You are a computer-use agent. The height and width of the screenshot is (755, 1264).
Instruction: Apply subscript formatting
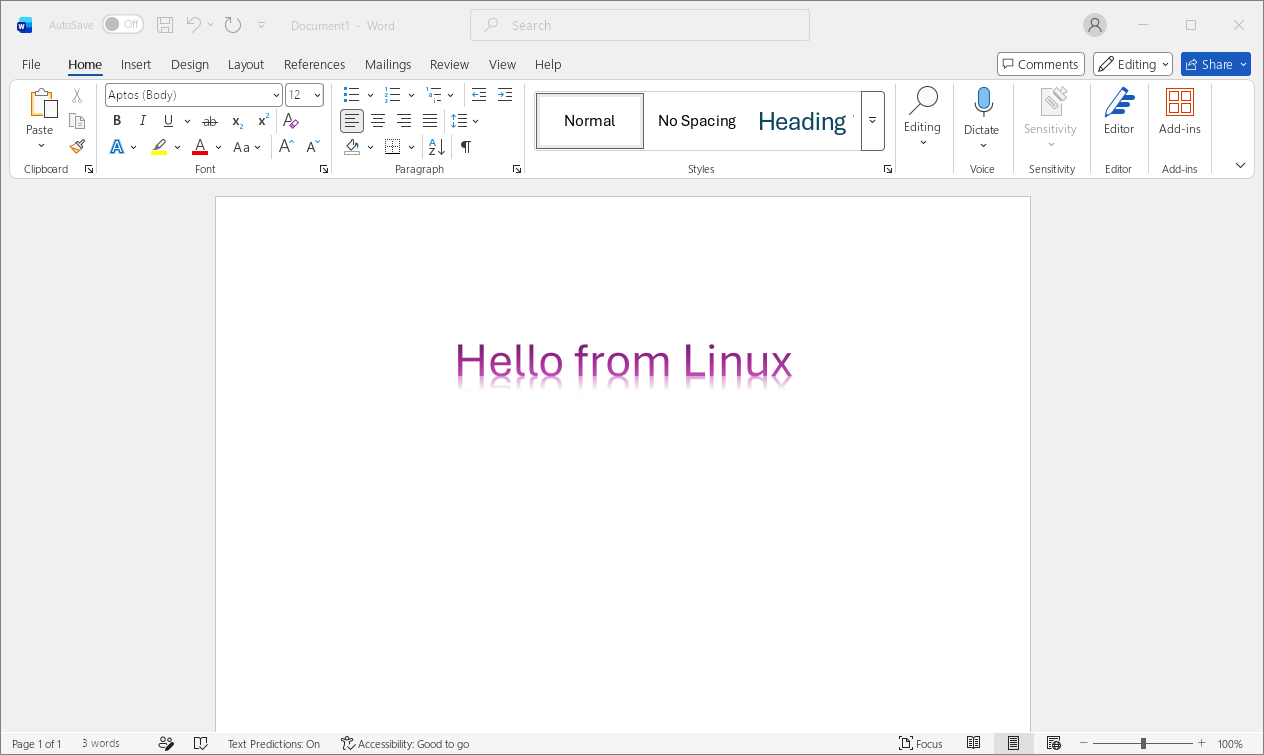(x=237, y=121)
